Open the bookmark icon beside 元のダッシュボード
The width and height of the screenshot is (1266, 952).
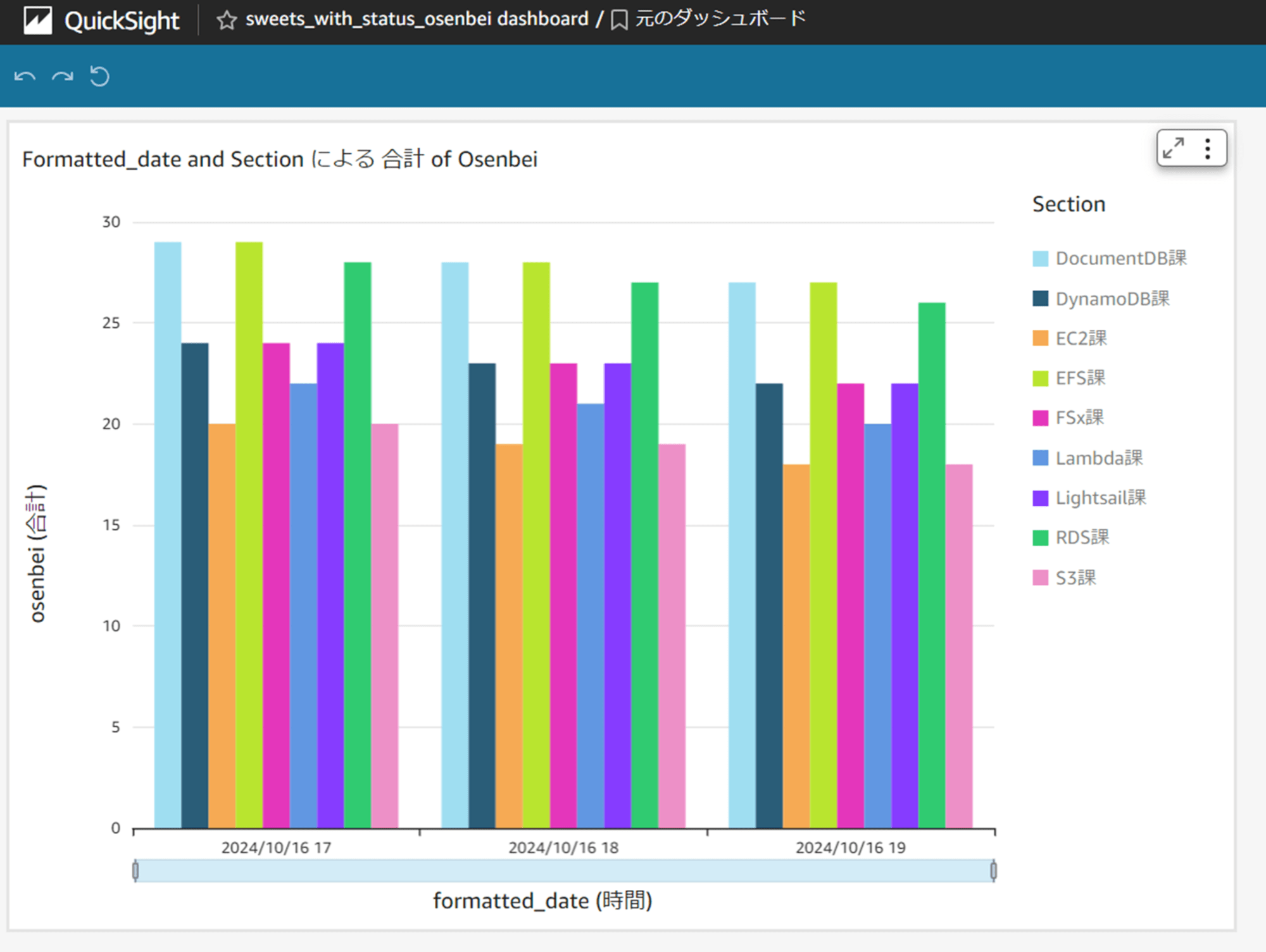[619, 20]
